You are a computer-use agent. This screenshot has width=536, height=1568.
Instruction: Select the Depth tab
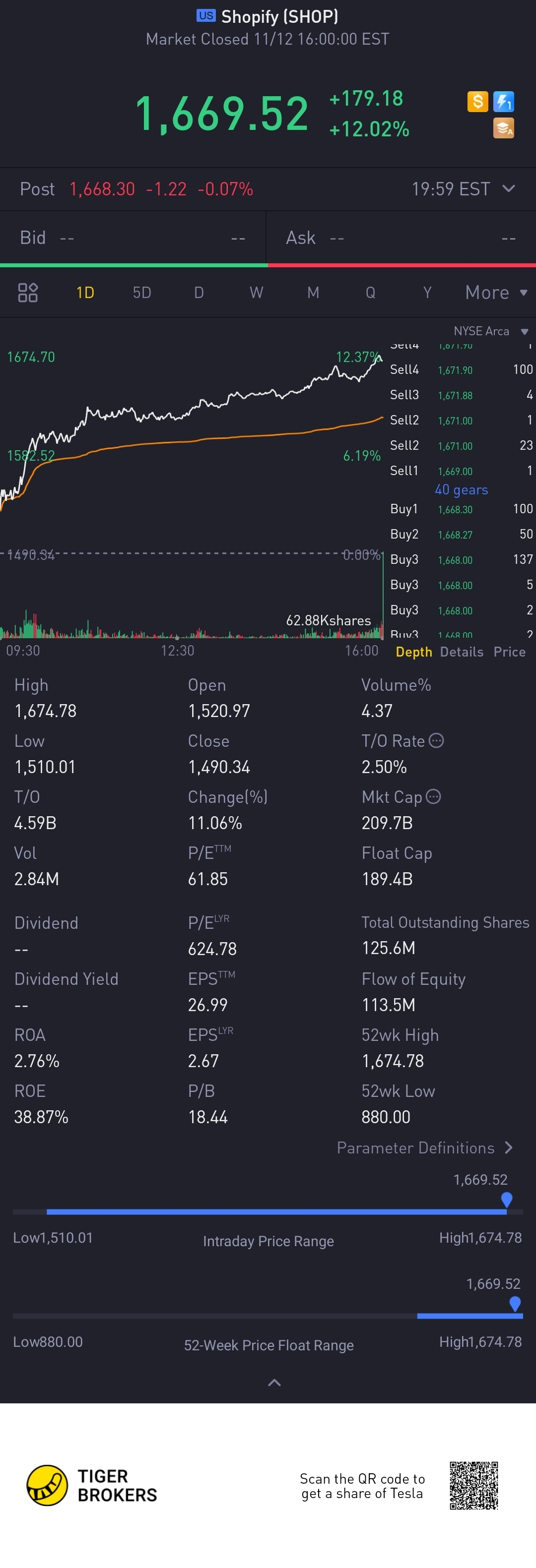tap(413, 652)
